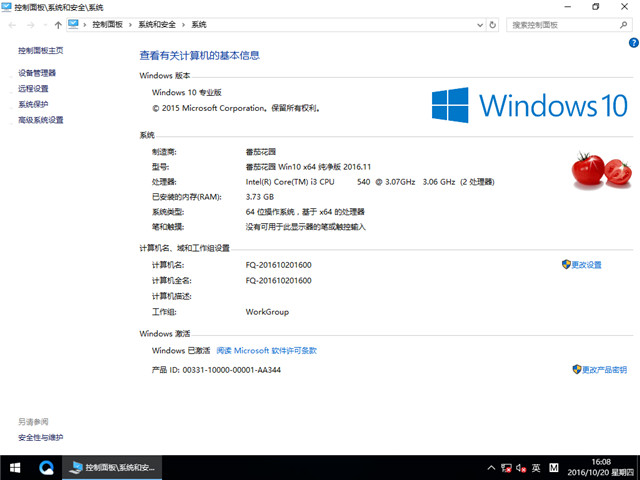The height and width of the screenshot is (480, 640).
Task: Expand the chevron after 系统和安全 breadcrumb
Action: coord(183,25)
